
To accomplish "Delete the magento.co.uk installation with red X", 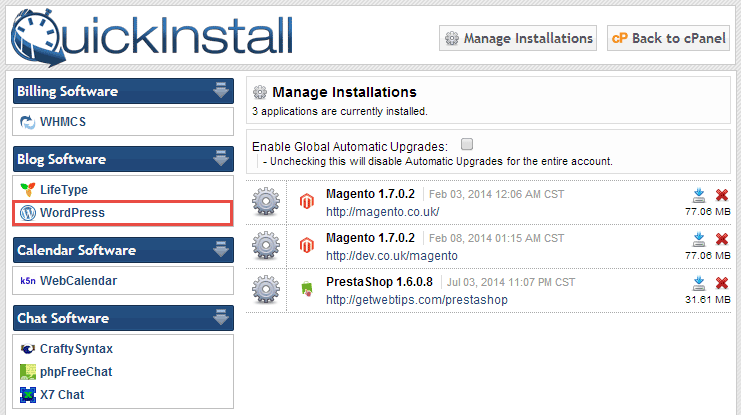I will point(722,195).
